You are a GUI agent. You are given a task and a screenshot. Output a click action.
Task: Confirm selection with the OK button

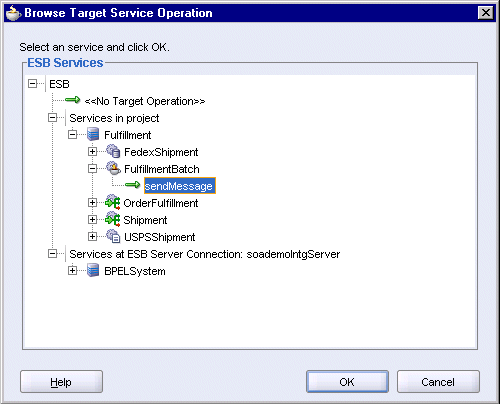pos(347,382)
